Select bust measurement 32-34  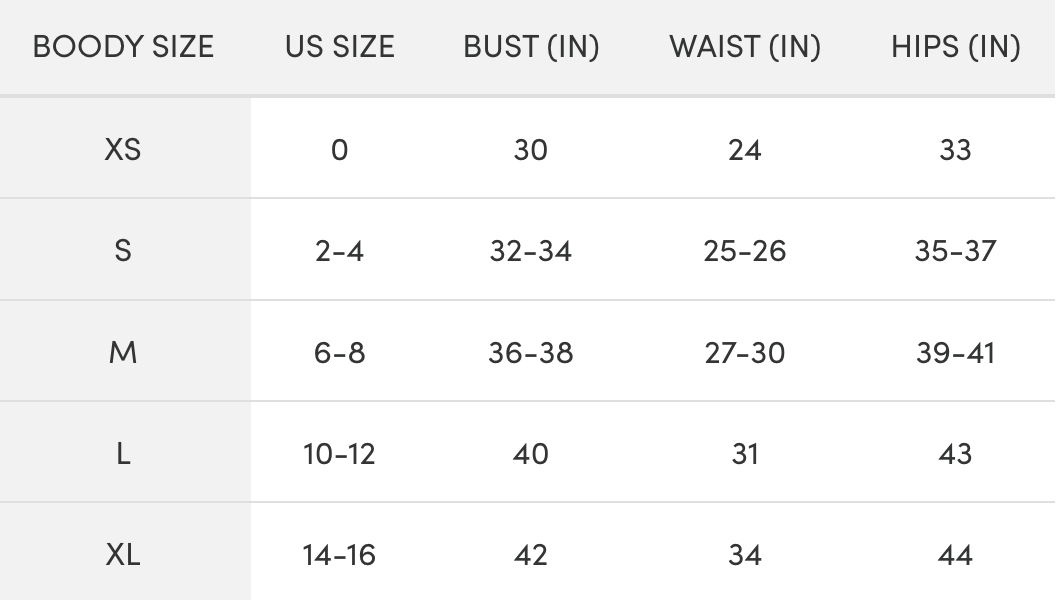(x=531, y=251)
